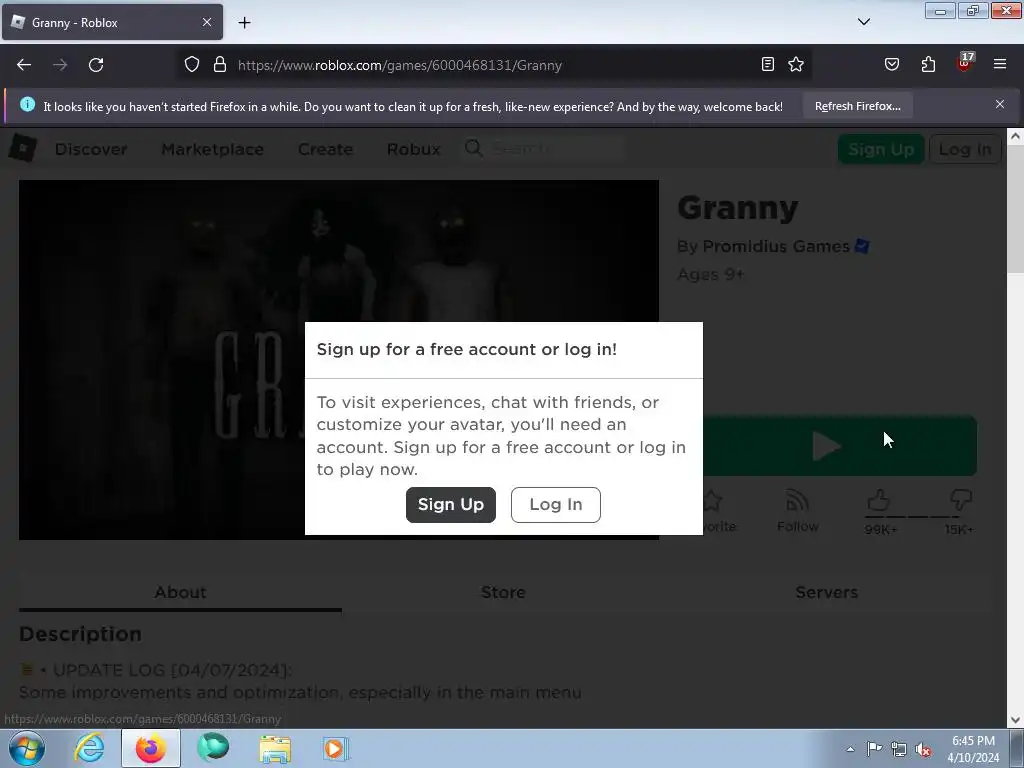Open the media player taskbar icon
This screenshot has height=768, width=1024.
pos(336,748)
